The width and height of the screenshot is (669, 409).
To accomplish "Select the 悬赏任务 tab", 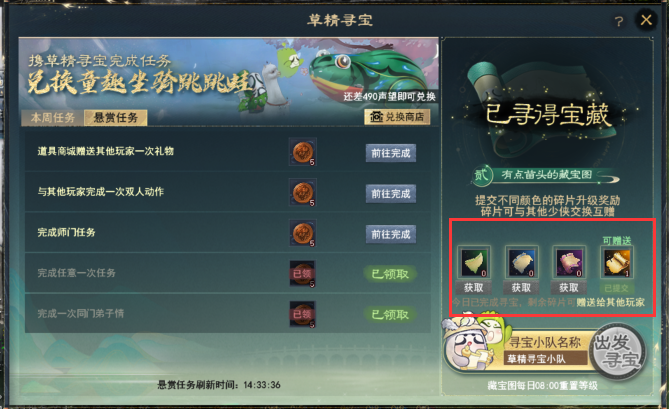I will [116, 118].
